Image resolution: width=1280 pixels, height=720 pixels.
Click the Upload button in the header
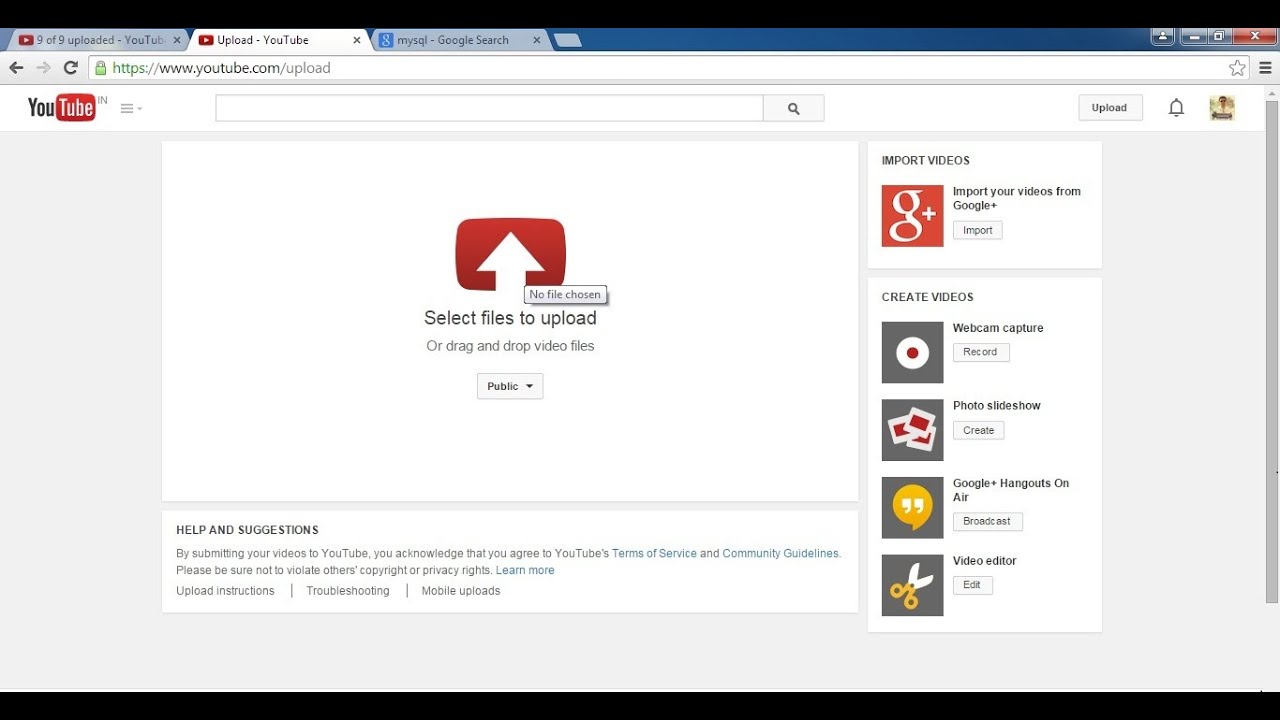pyautogui.click(x=1110, y=108)
